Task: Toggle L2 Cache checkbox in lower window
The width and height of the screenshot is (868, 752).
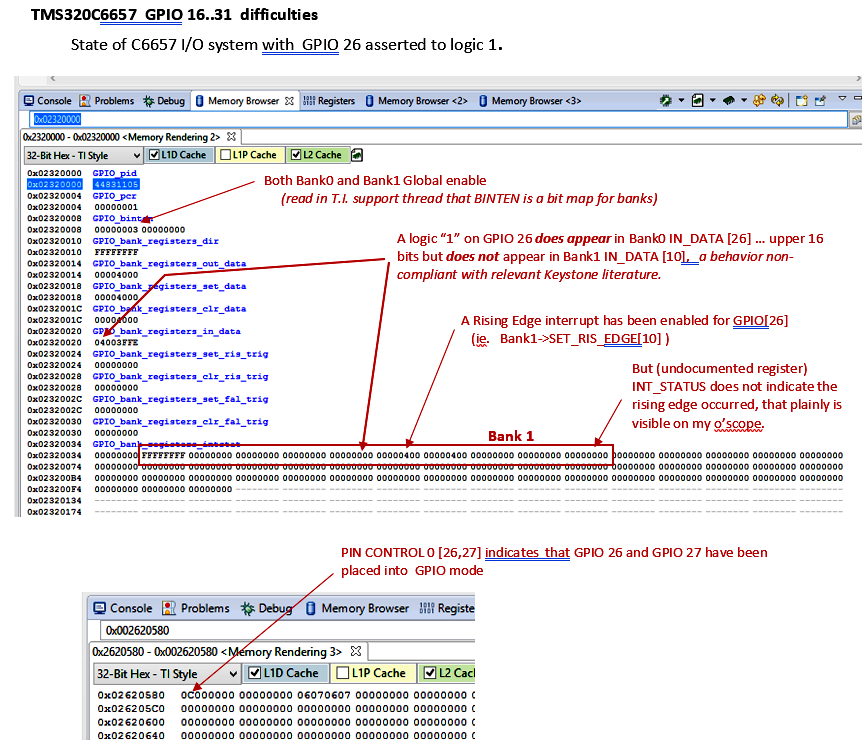Action: point(430,673)
